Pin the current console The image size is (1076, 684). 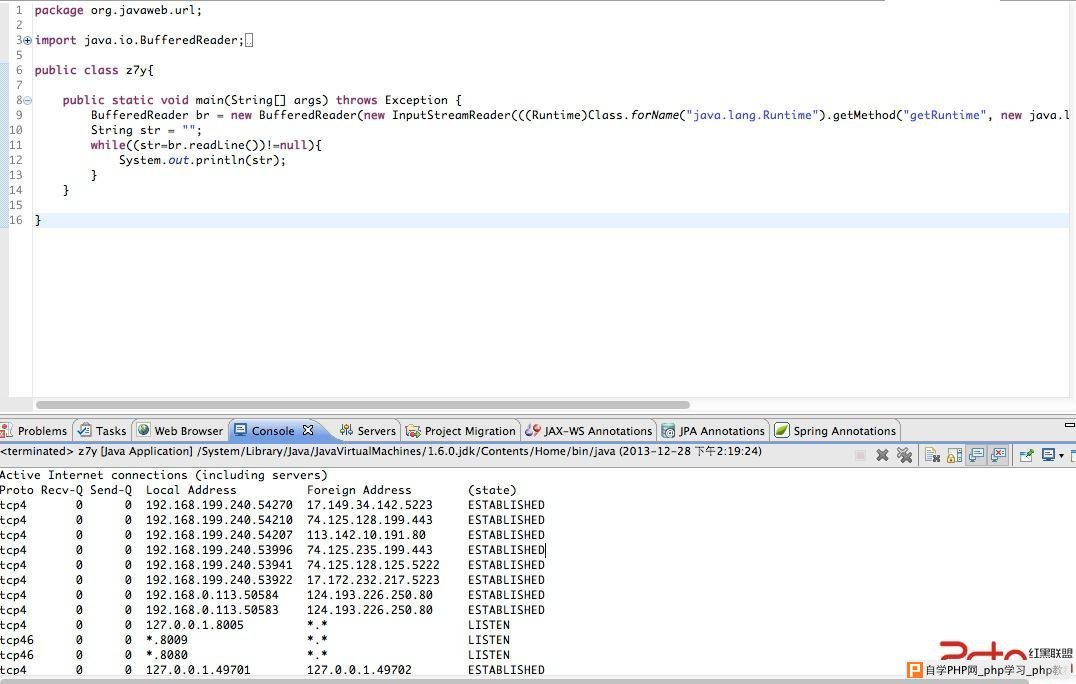click(1027, 455)
